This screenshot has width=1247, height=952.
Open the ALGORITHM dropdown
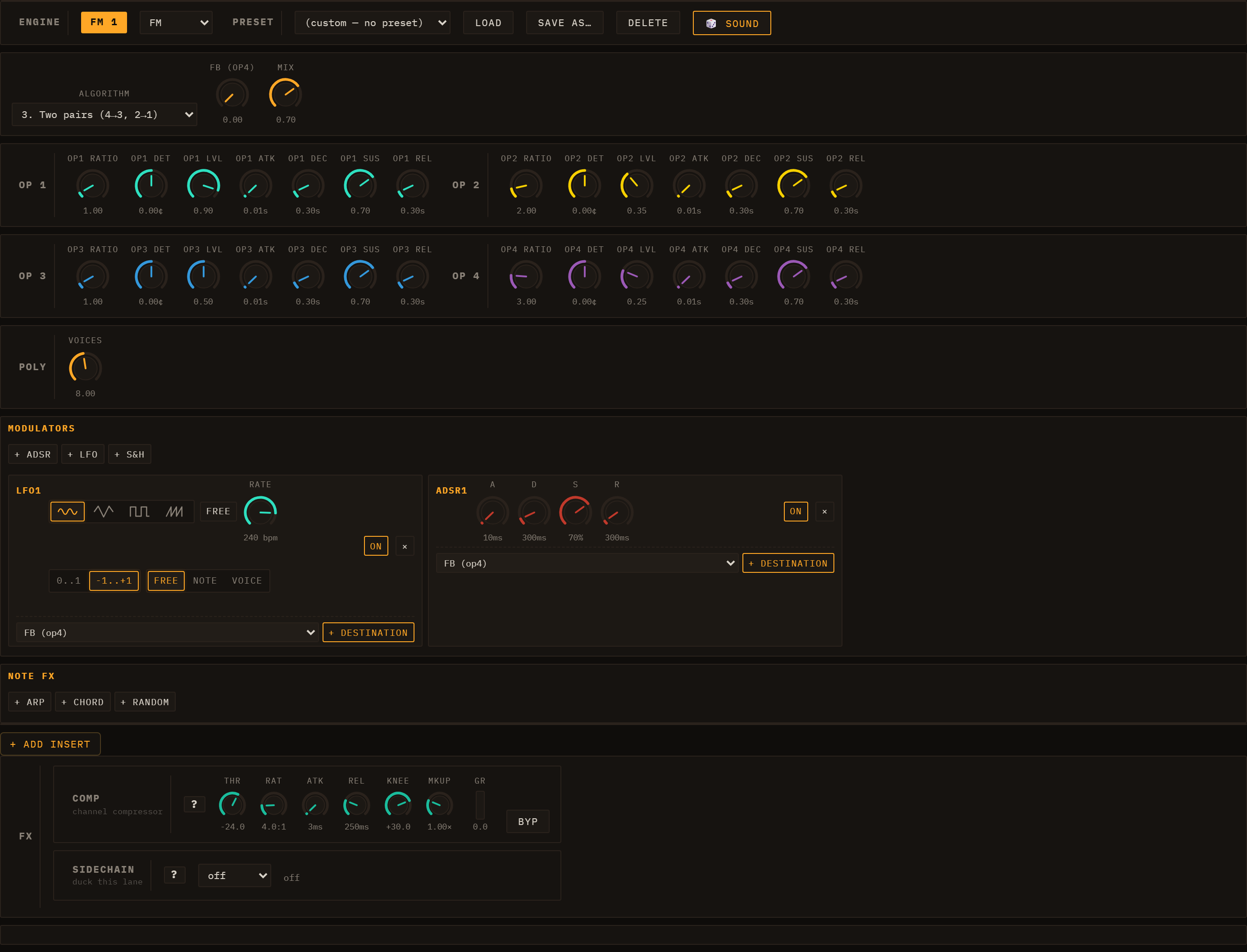(x=105, y=114)
